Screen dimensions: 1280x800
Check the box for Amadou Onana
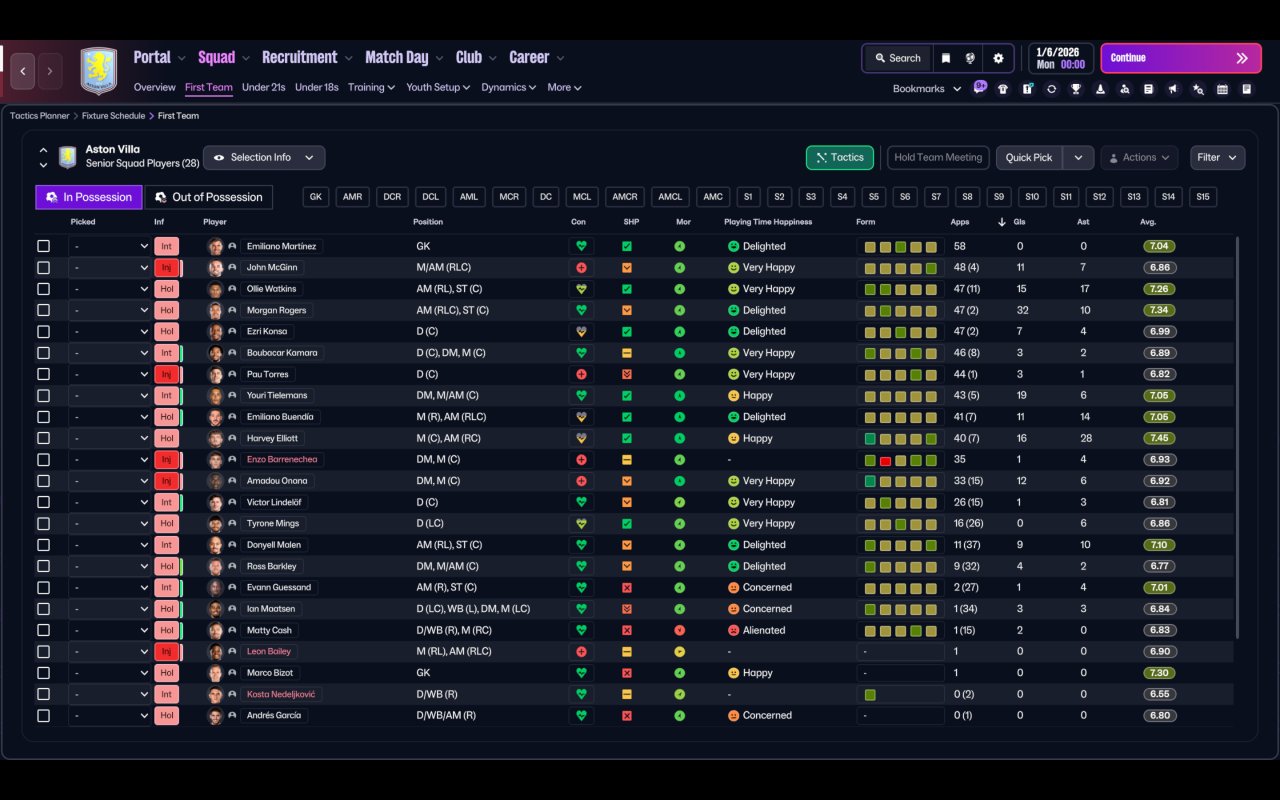click(x=43, y=481)
